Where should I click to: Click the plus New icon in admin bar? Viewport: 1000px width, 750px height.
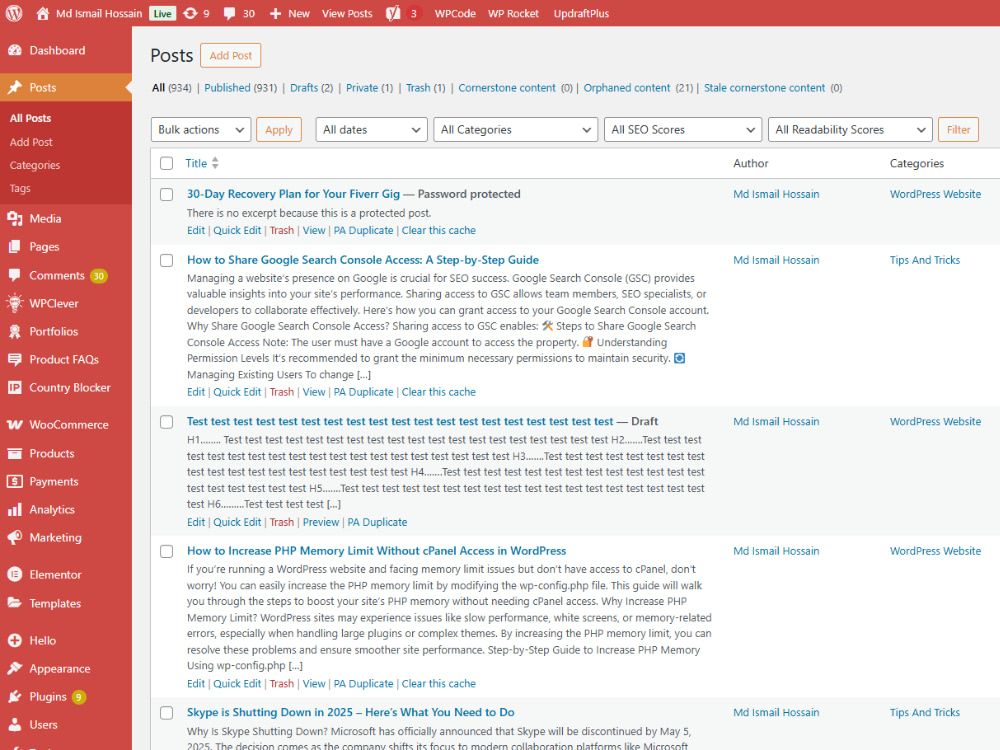click(275, 13)
